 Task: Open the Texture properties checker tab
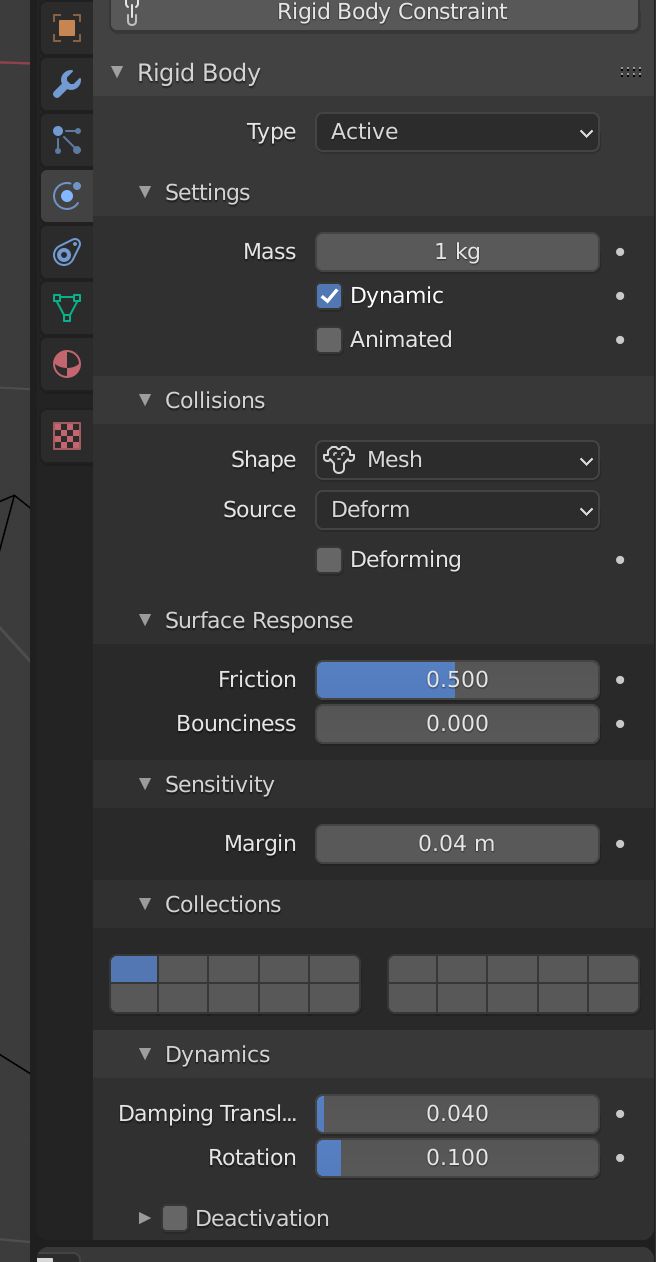[67, 436]
